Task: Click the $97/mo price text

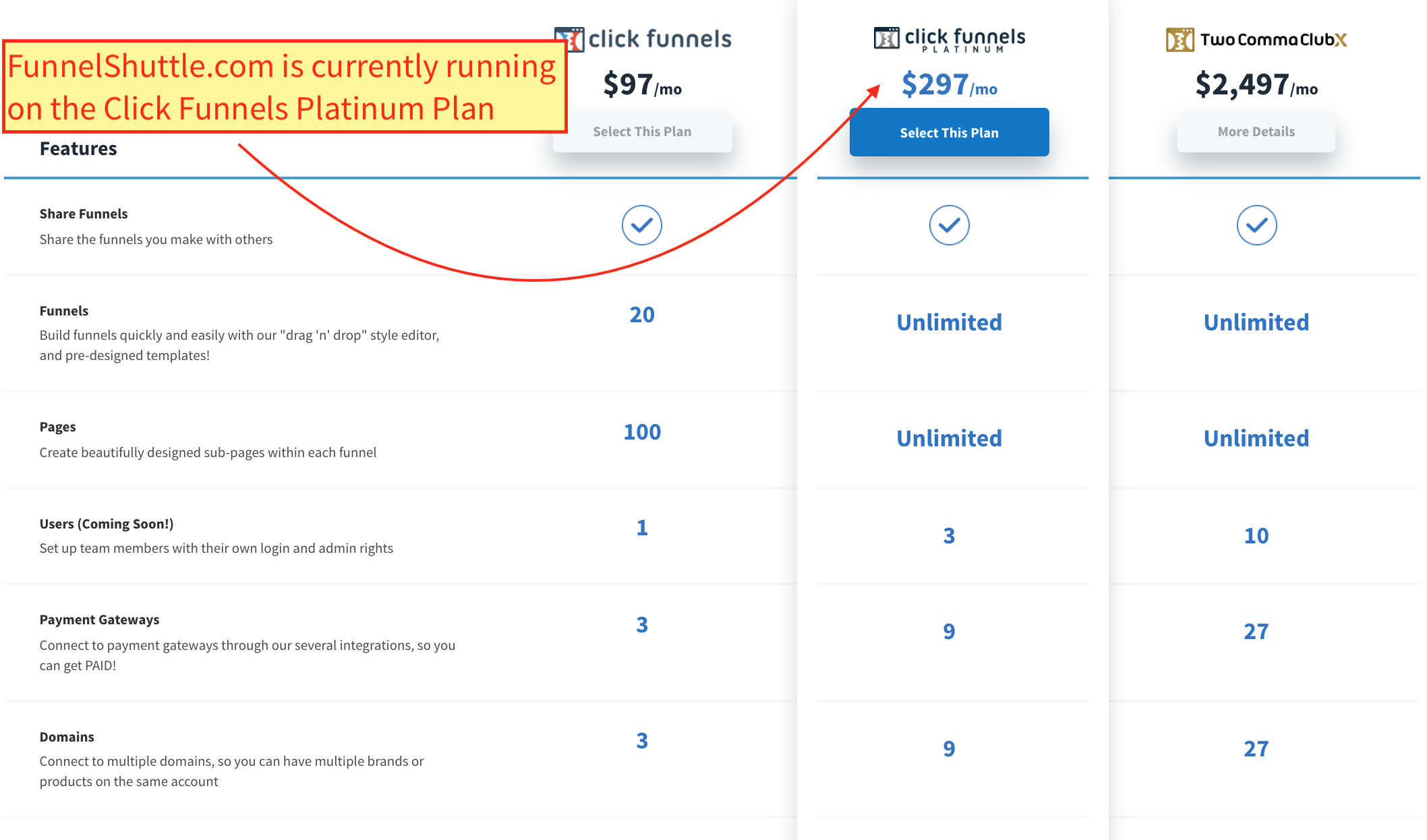Action: (642, 85)
